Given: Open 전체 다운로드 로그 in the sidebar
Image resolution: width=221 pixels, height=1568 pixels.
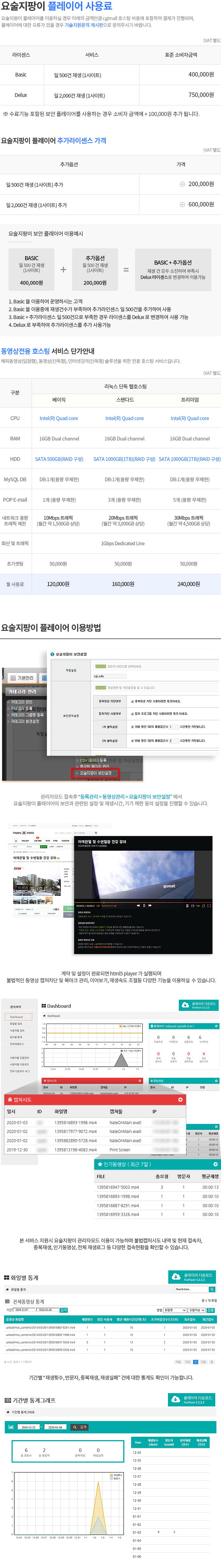Looking at the screenshot, I should (19, 1071).
